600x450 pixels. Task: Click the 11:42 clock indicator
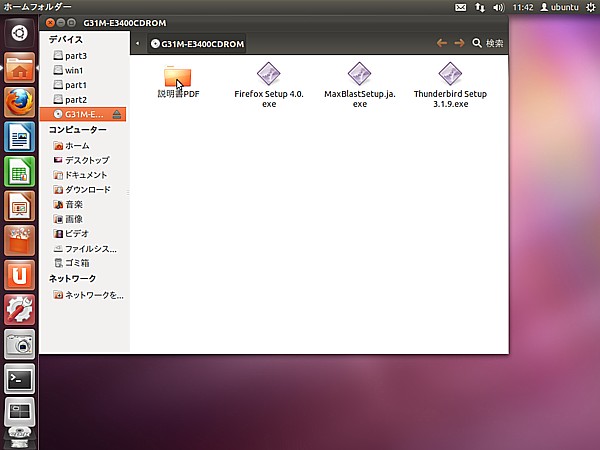523,7
